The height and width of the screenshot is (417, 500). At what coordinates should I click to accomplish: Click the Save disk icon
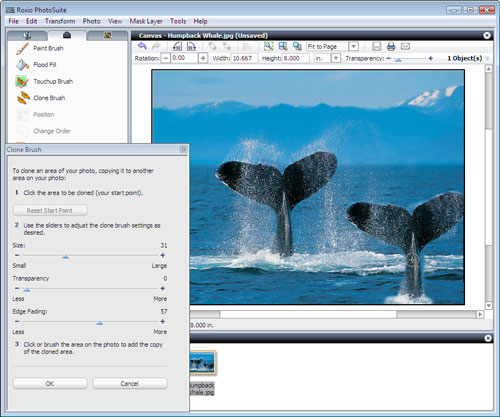click(x=377, y=46)
